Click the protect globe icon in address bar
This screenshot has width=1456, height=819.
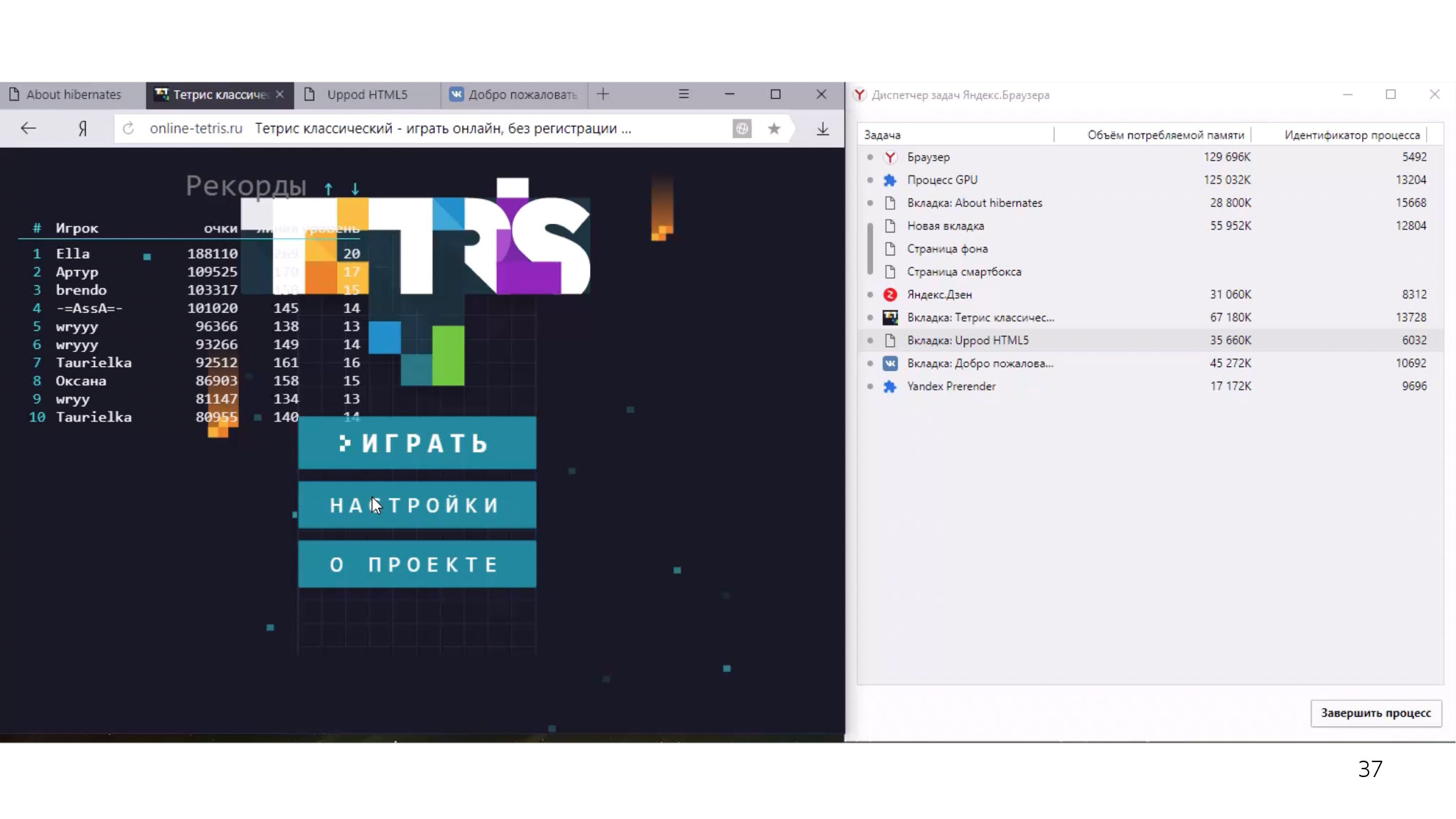coord(742,129)
